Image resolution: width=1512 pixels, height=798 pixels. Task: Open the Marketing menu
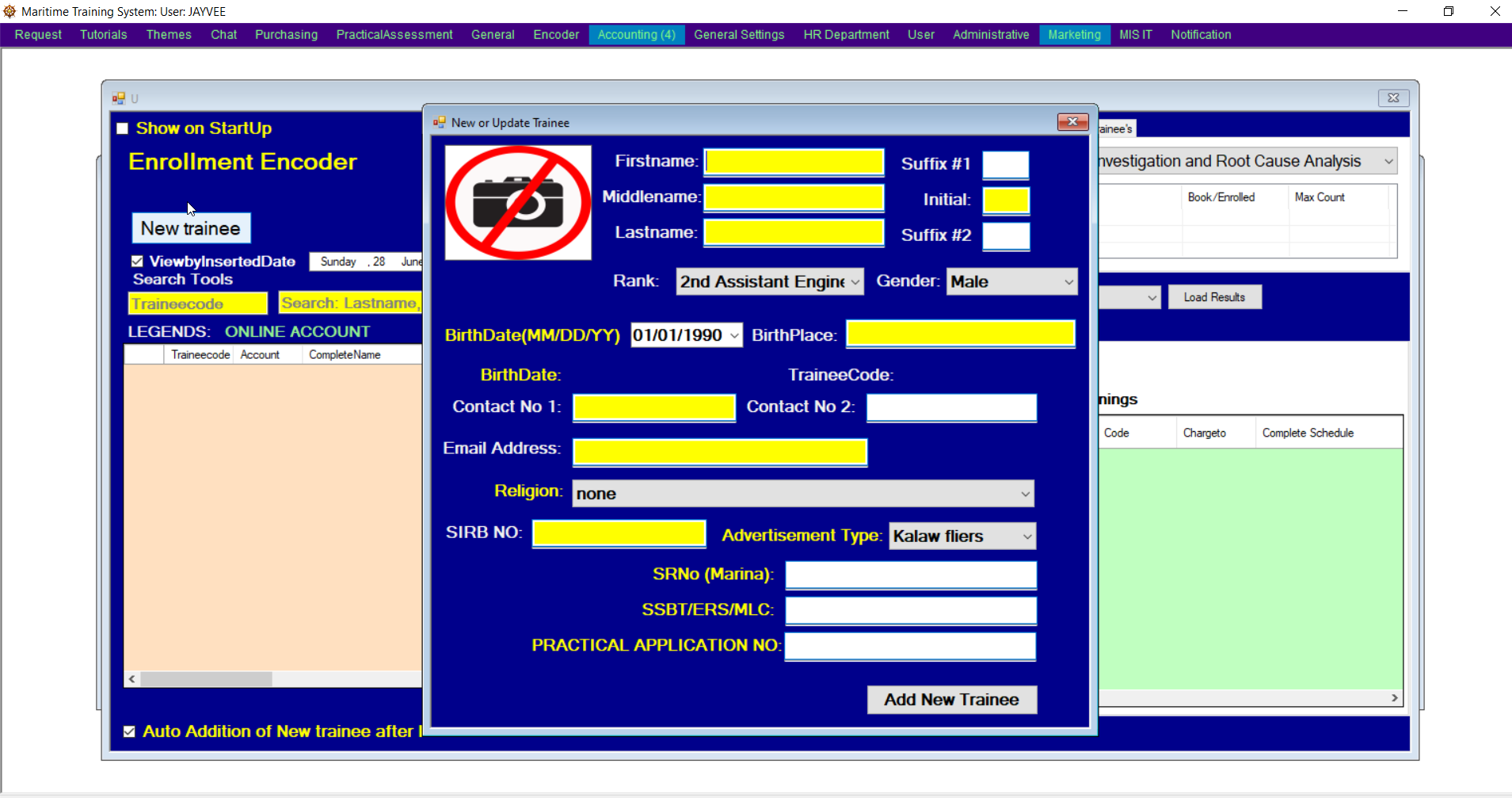(x=1074, y=35)
